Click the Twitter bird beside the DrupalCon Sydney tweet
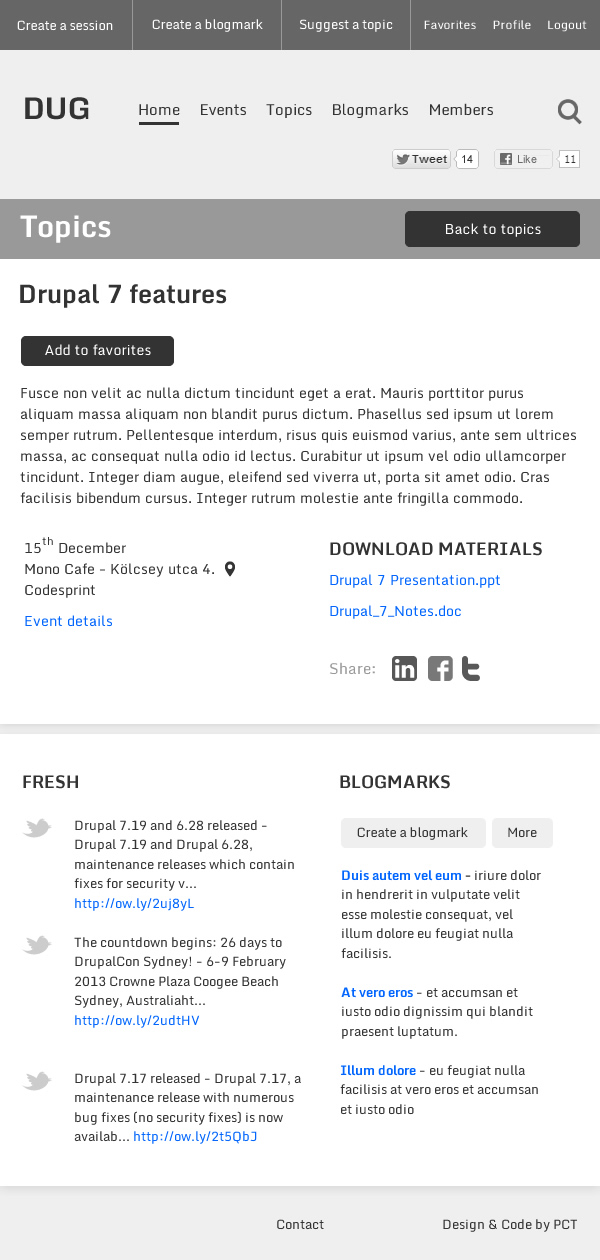Image resolution: width=600 pixels, height=1260 pixels. click(x=37, y=945)
